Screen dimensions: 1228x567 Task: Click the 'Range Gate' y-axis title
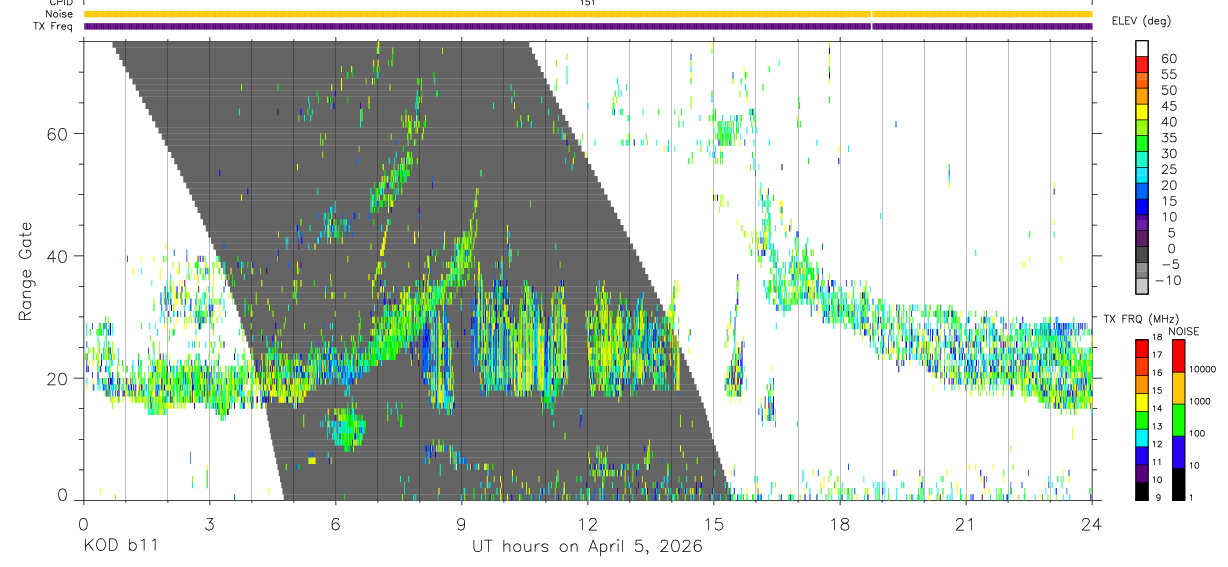[x=25, y=271]
